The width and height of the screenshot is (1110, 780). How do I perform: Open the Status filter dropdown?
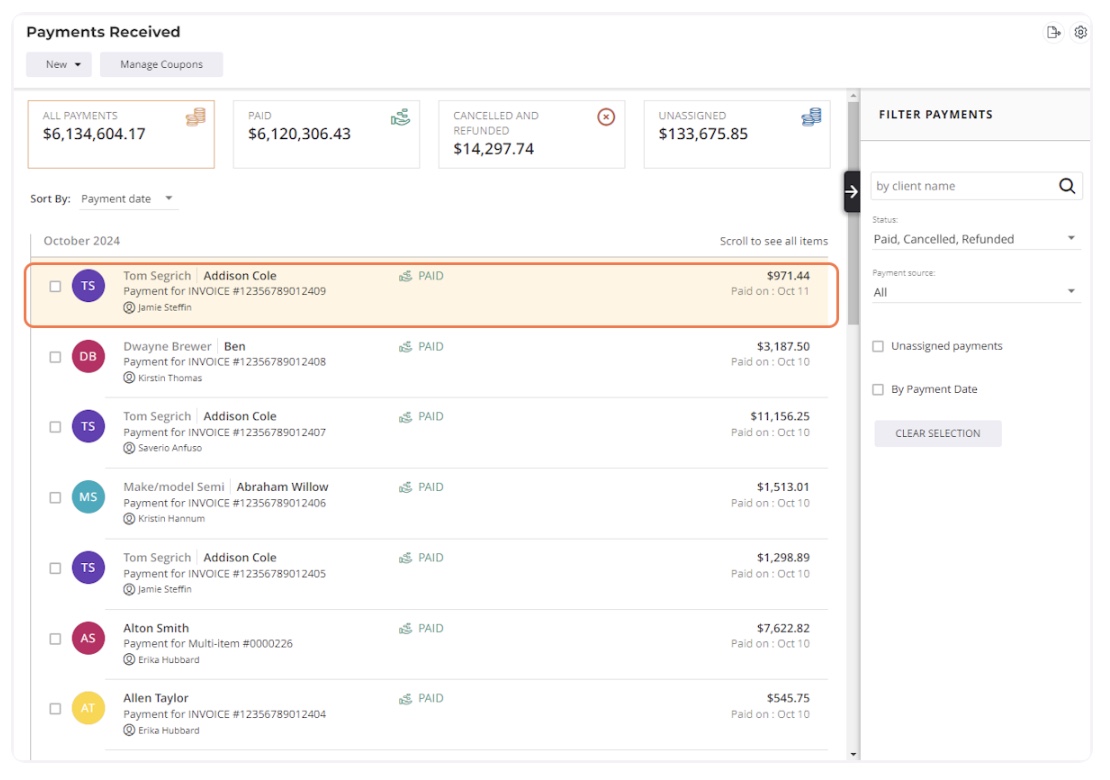[x=975, y=239]
